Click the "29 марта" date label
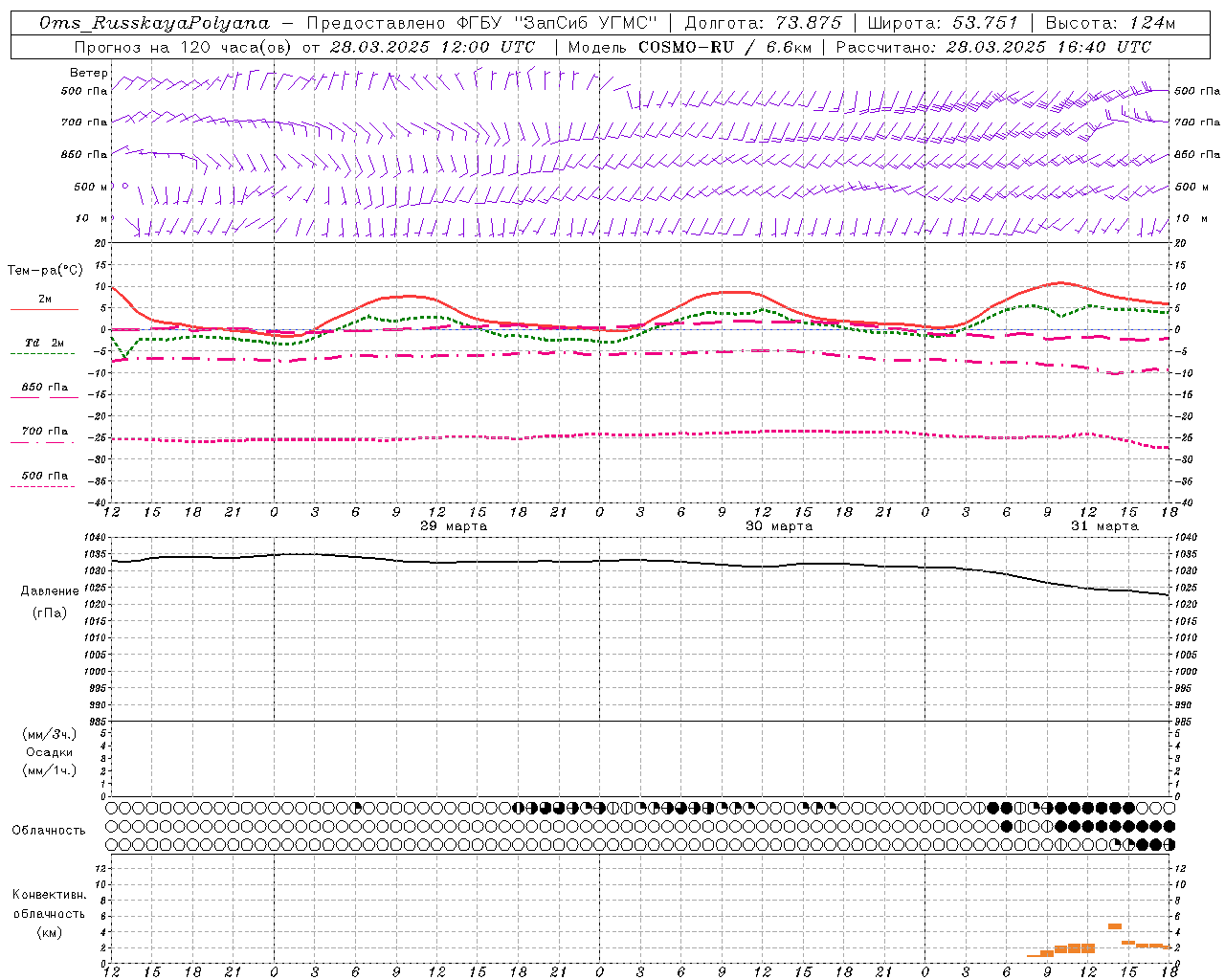The image size is (1225, 980). tap(454, 525)
